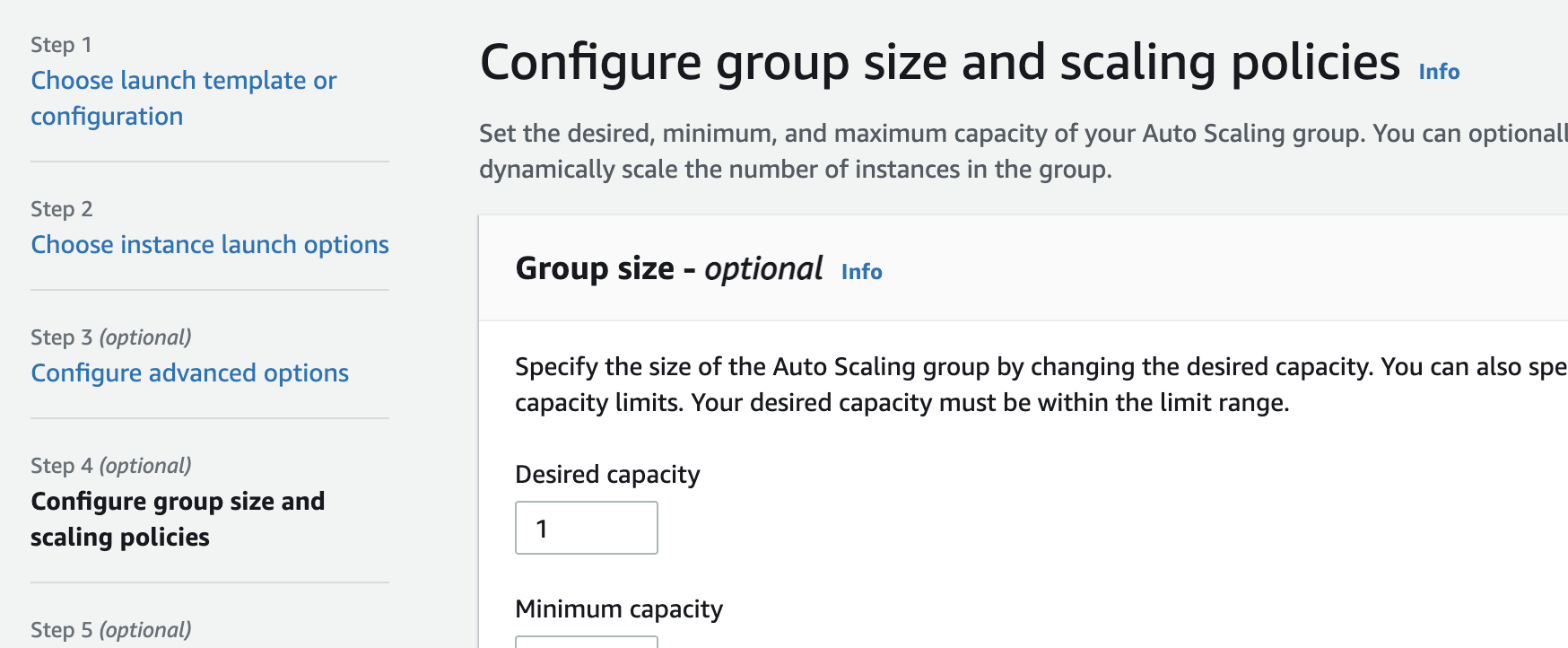Click the sentence about desired capacity within limit range

[990, 403]
